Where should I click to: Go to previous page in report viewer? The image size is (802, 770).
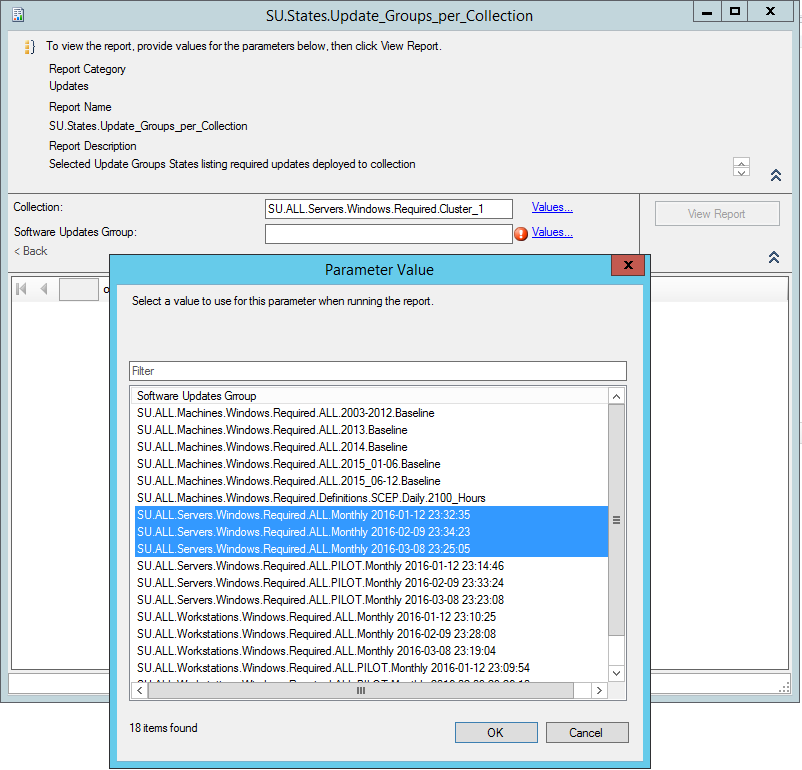44,289
